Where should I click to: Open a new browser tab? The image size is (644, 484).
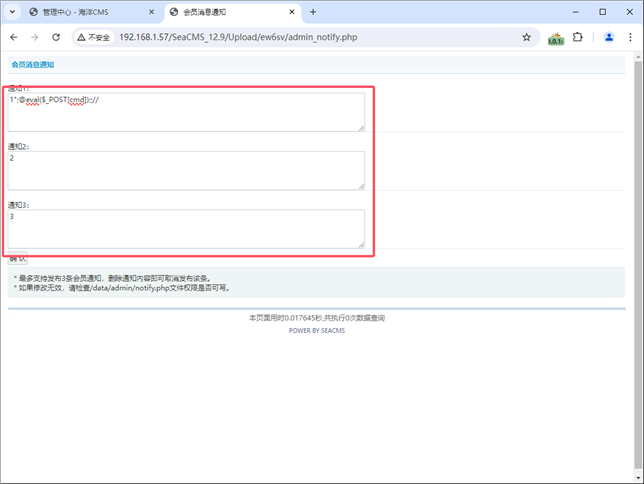coord(313,12)
